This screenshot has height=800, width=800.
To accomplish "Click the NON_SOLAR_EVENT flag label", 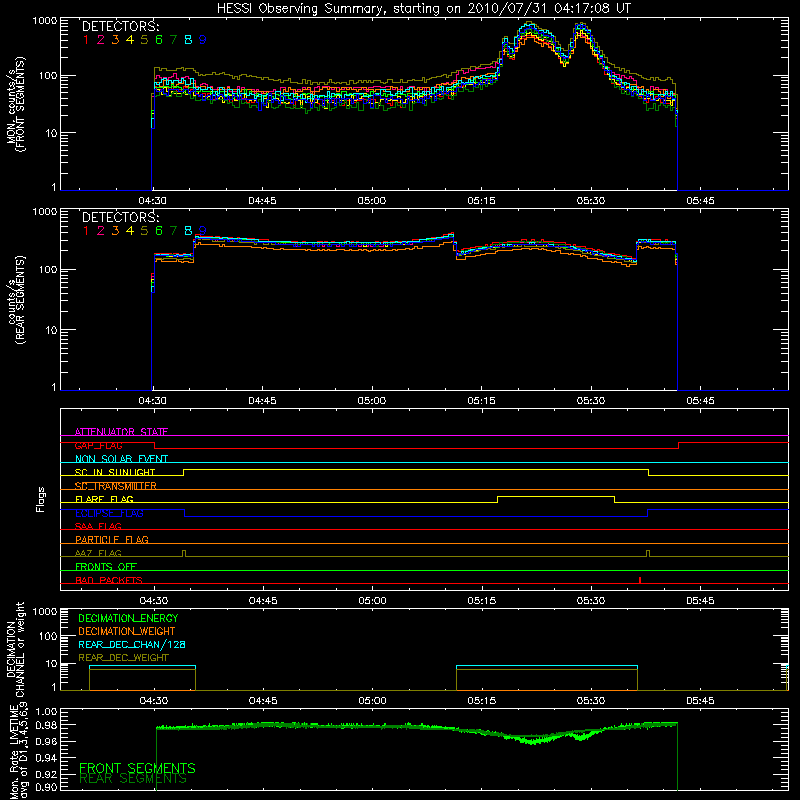I will pyautogui.click(x=121, y=459).
